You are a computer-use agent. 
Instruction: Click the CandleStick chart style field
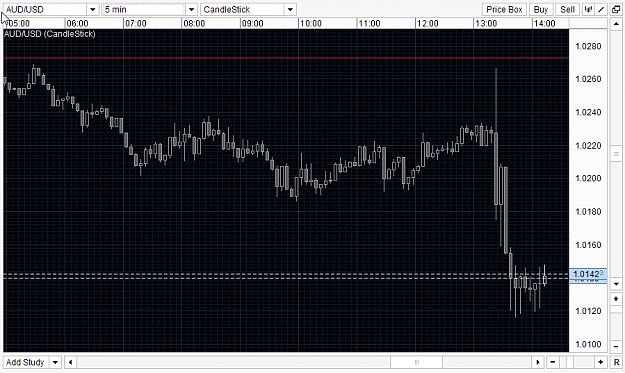[242, 9]
